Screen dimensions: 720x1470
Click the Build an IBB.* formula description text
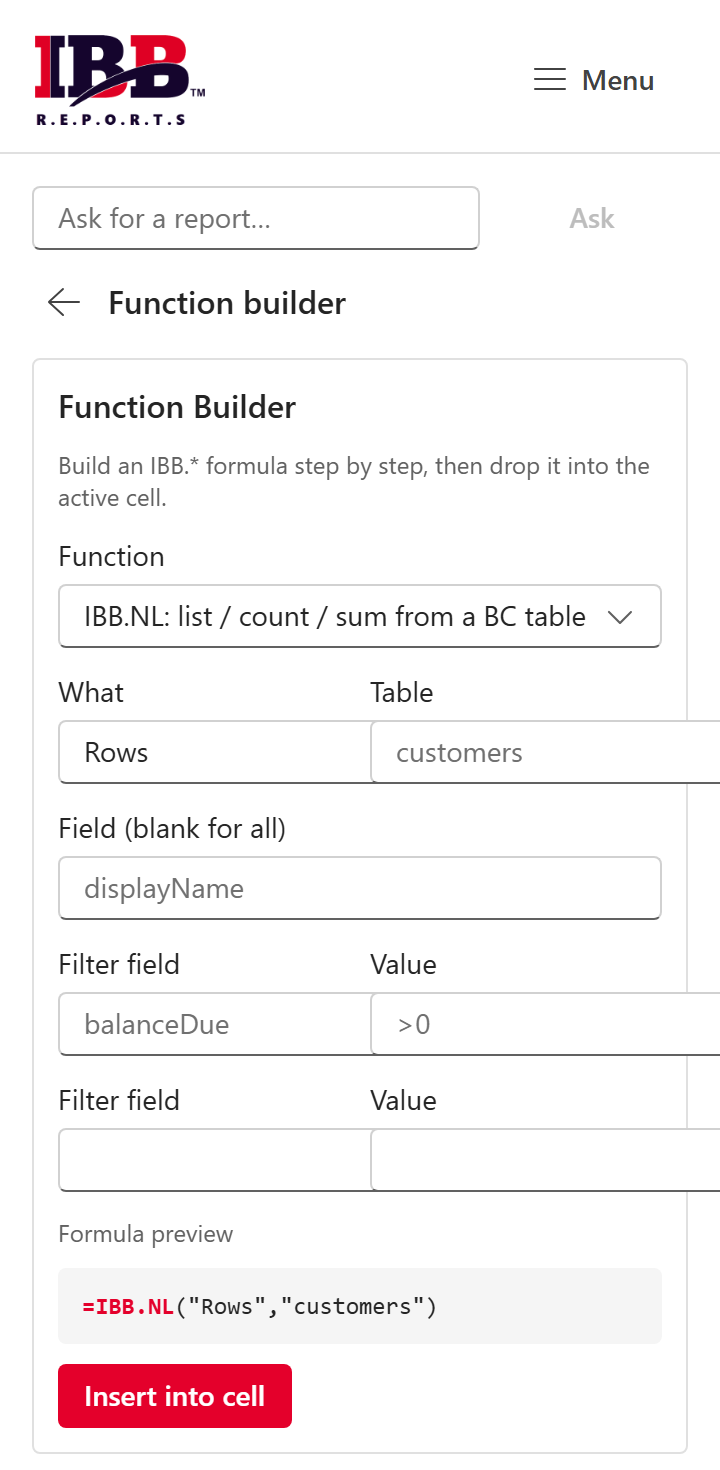354,482
